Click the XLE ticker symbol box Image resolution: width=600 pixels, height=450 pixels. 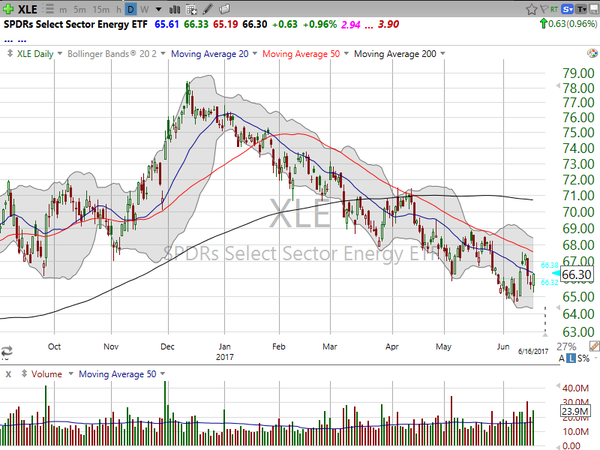point(28,9)
